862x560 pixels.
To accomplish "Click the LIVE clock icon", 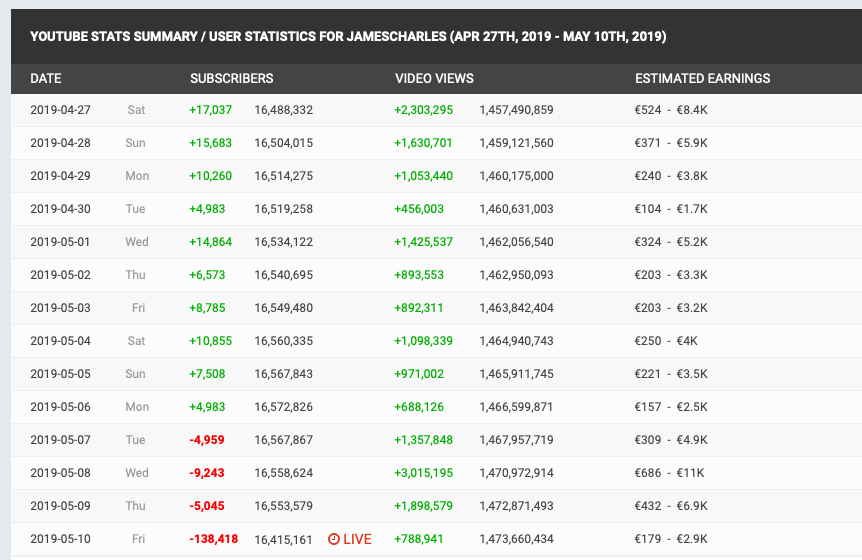I will (334, 539).
